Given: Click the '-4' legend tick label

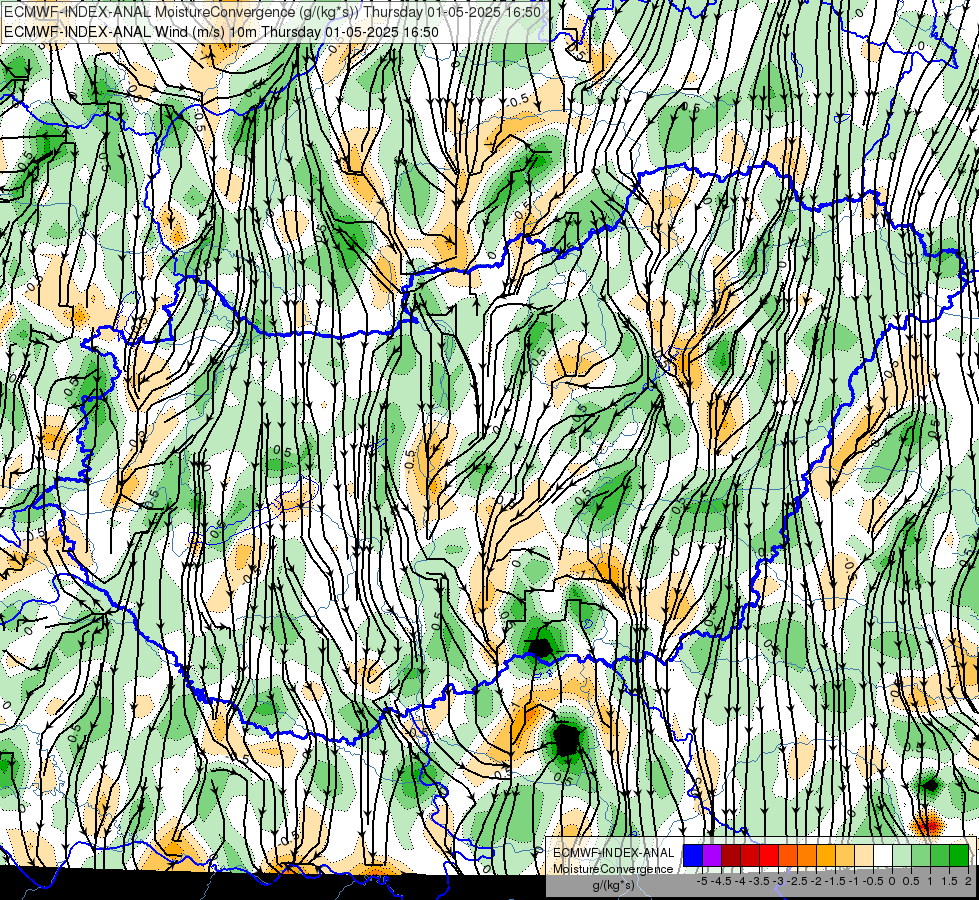Looking at the screenshot, I should [740, 881].
